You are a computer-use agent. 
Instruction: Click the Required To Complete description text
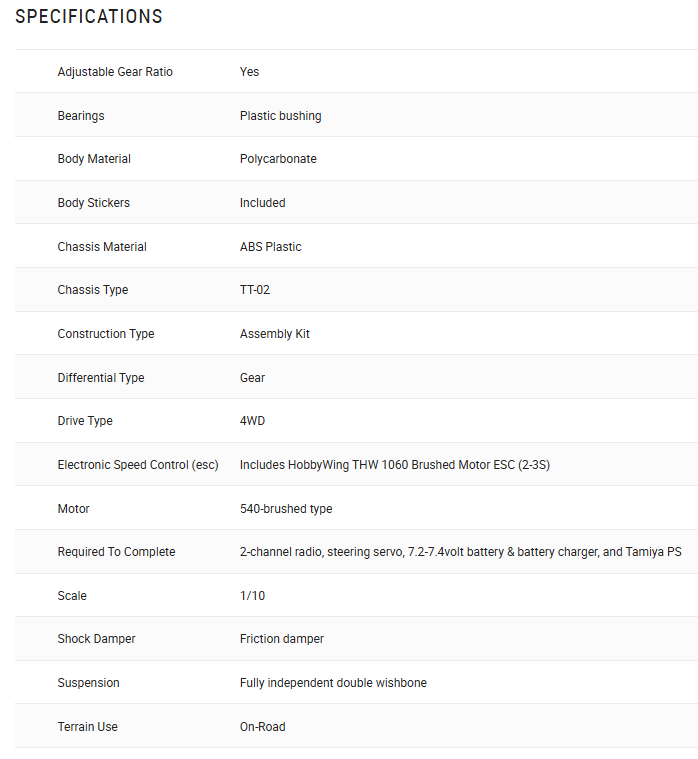460,552
